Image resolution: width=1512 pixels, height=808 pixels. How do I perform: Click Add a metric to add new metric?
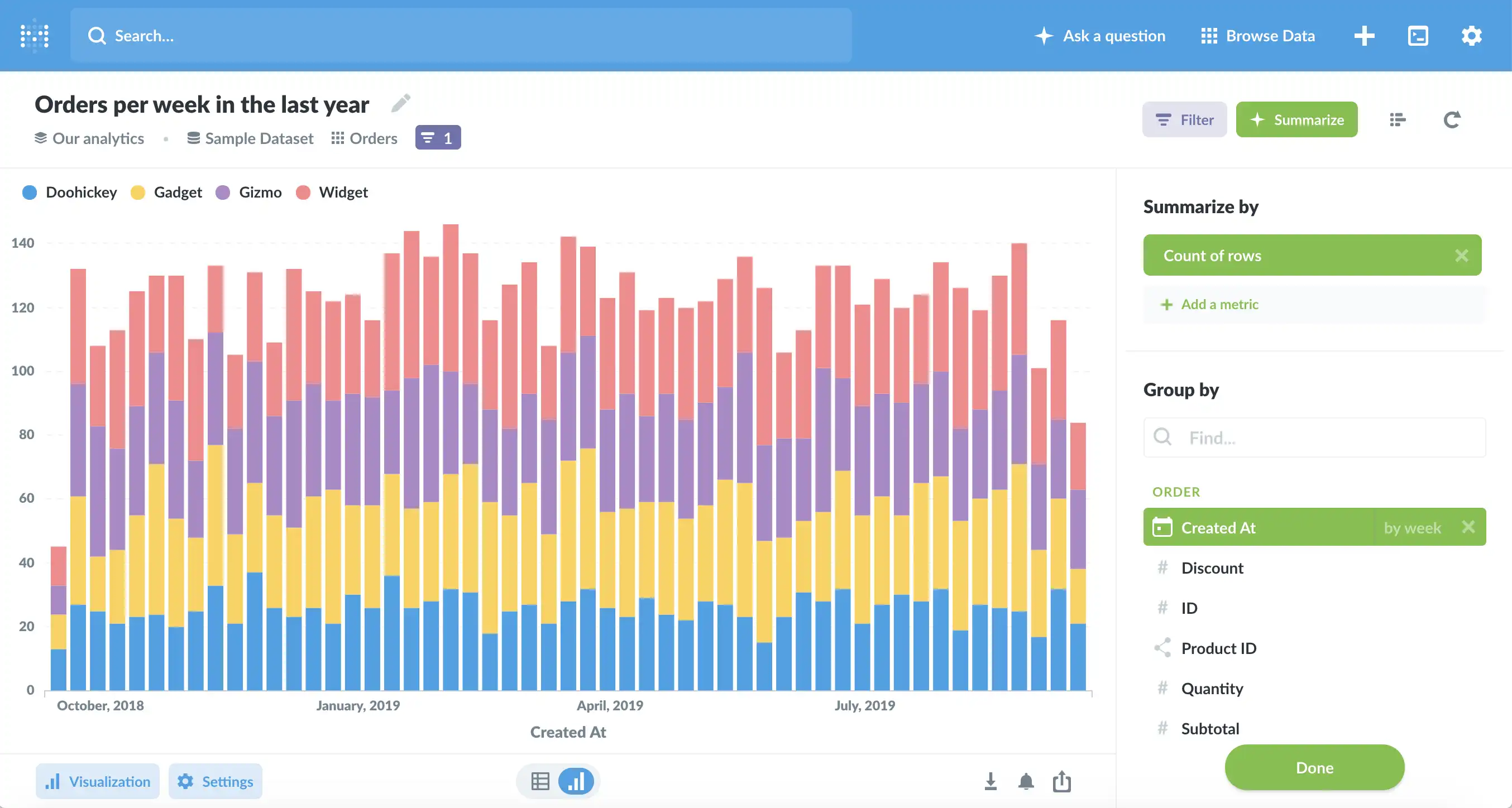(x=1210, y=303)
